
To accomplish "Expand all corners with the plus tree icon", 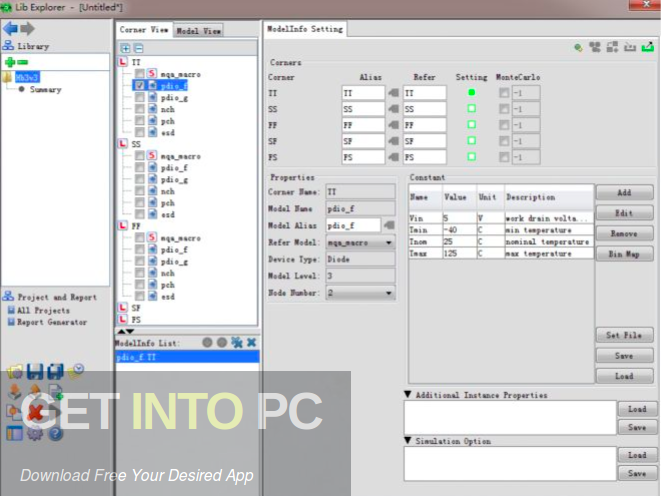I will coord(125,48).
